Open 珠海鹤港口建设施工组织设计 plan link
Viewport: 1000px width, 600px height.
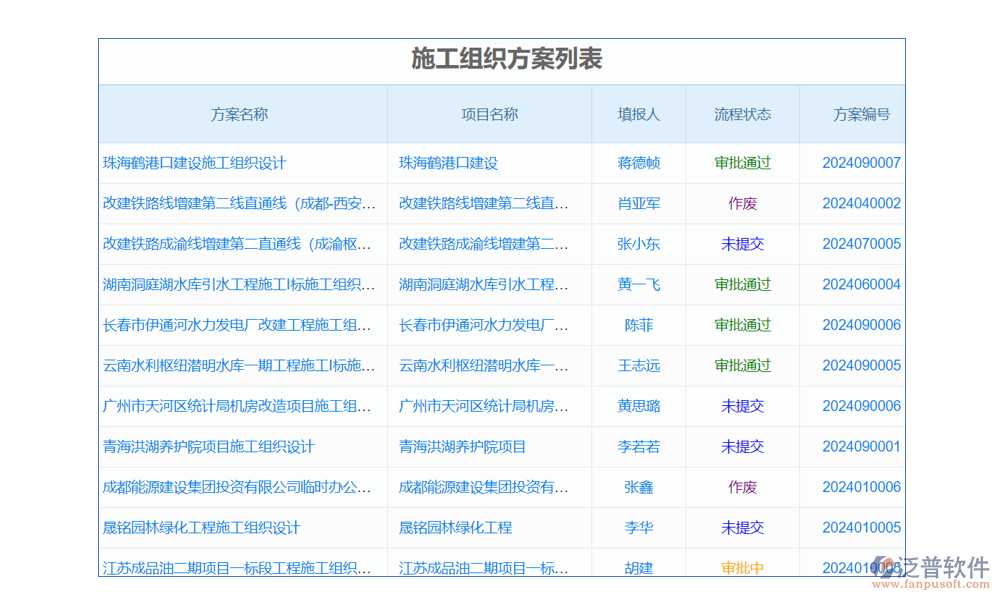(194, 163)
